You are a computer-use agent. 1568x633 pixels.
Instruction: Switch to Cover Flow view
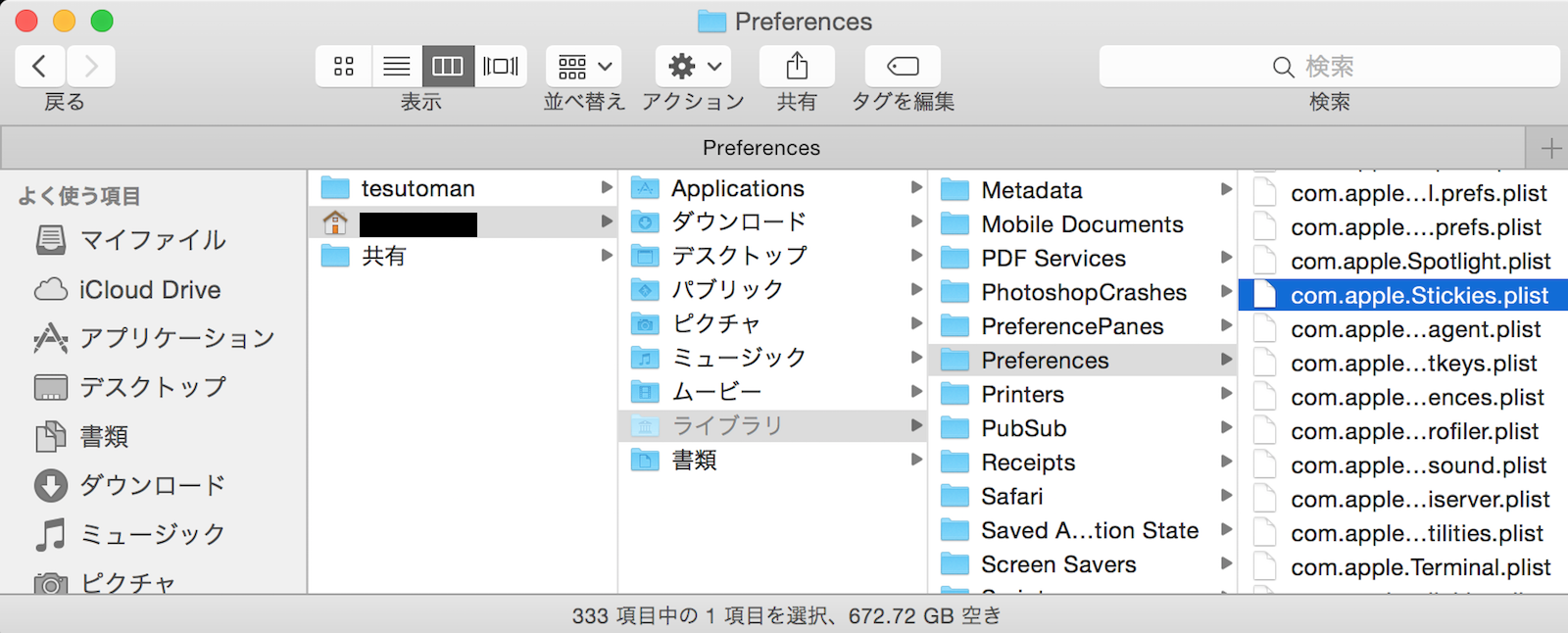tap(501, 67)
